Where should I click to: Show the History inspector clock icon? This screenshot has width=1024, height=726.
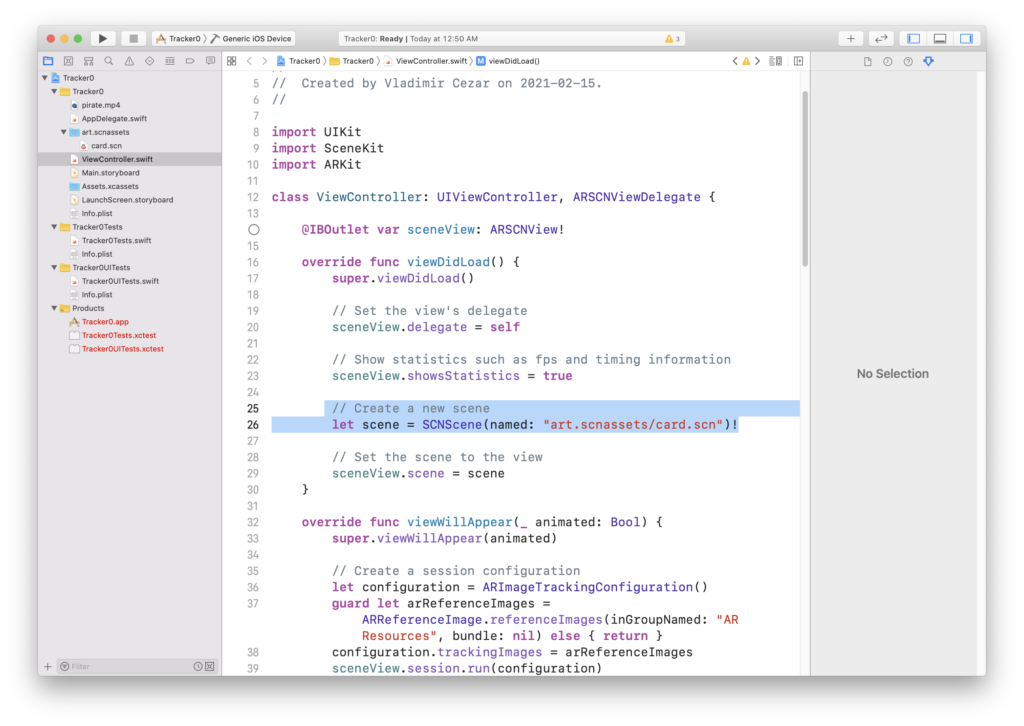coord(887,61)
